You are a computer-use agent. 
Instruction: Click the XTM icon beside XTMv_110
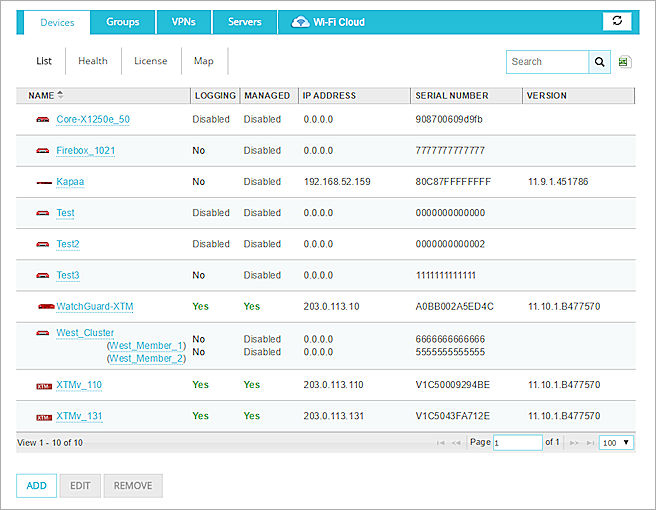[43, 385]
